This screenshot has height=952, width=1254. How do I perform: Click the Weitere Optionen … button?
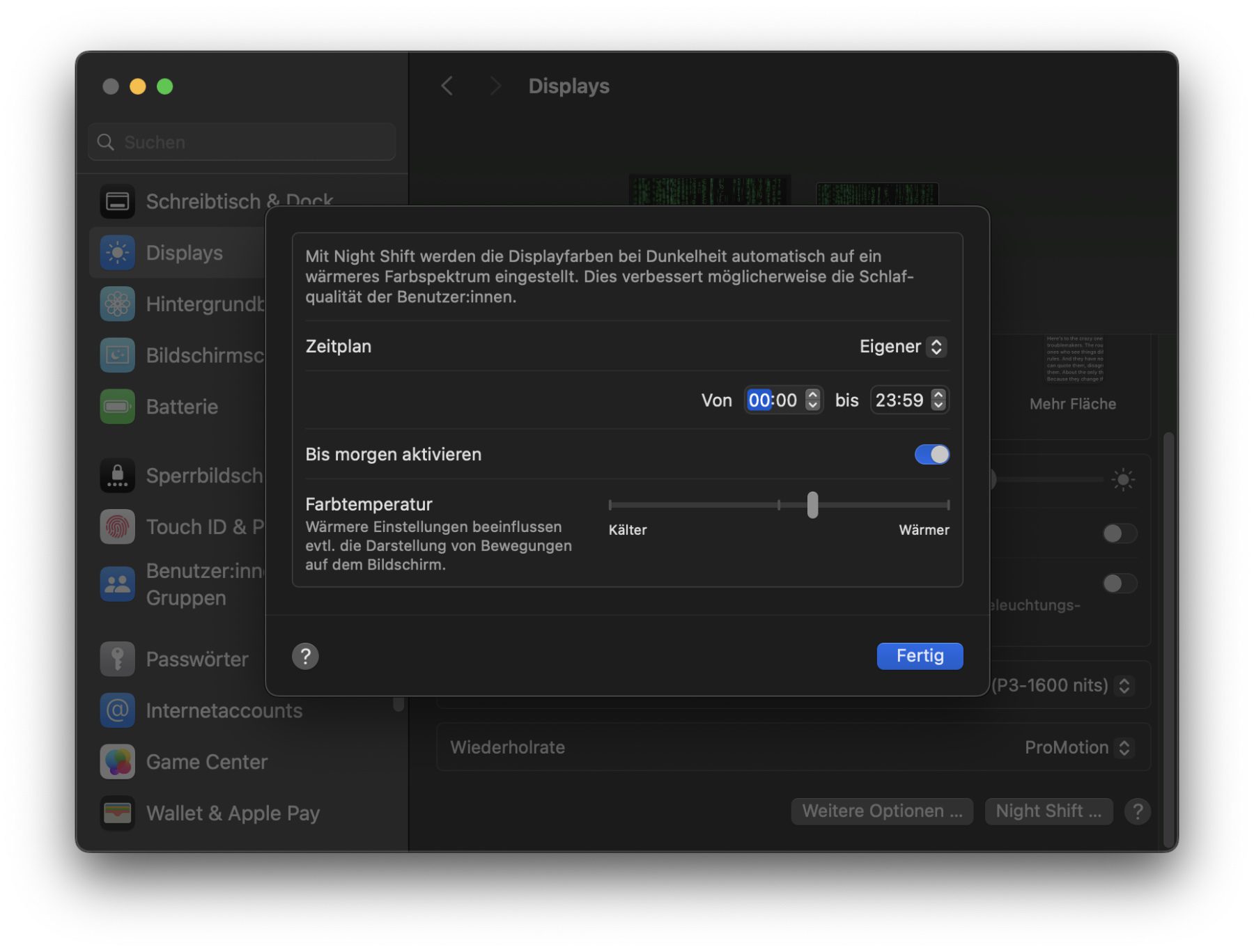click(881, 811)
